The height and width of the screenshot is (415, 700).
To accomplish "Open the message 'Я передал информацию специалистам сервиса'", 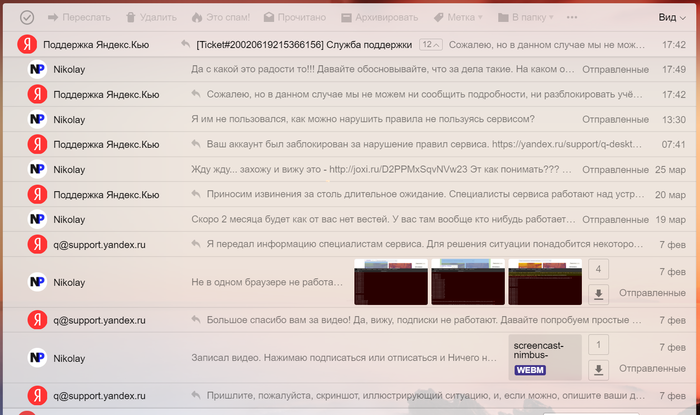I will (x=425, y=244).
